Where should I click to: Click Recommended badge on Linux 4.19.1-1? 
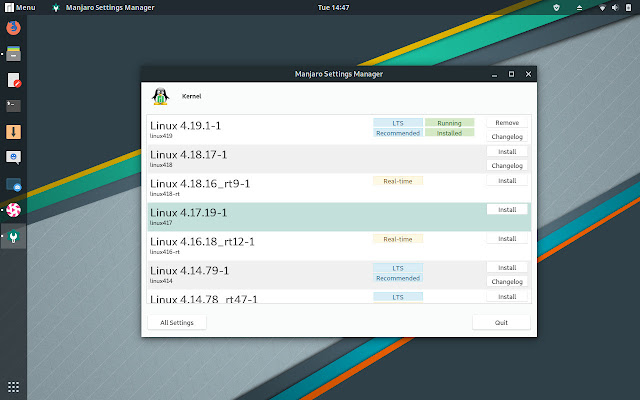coord(398,133)
